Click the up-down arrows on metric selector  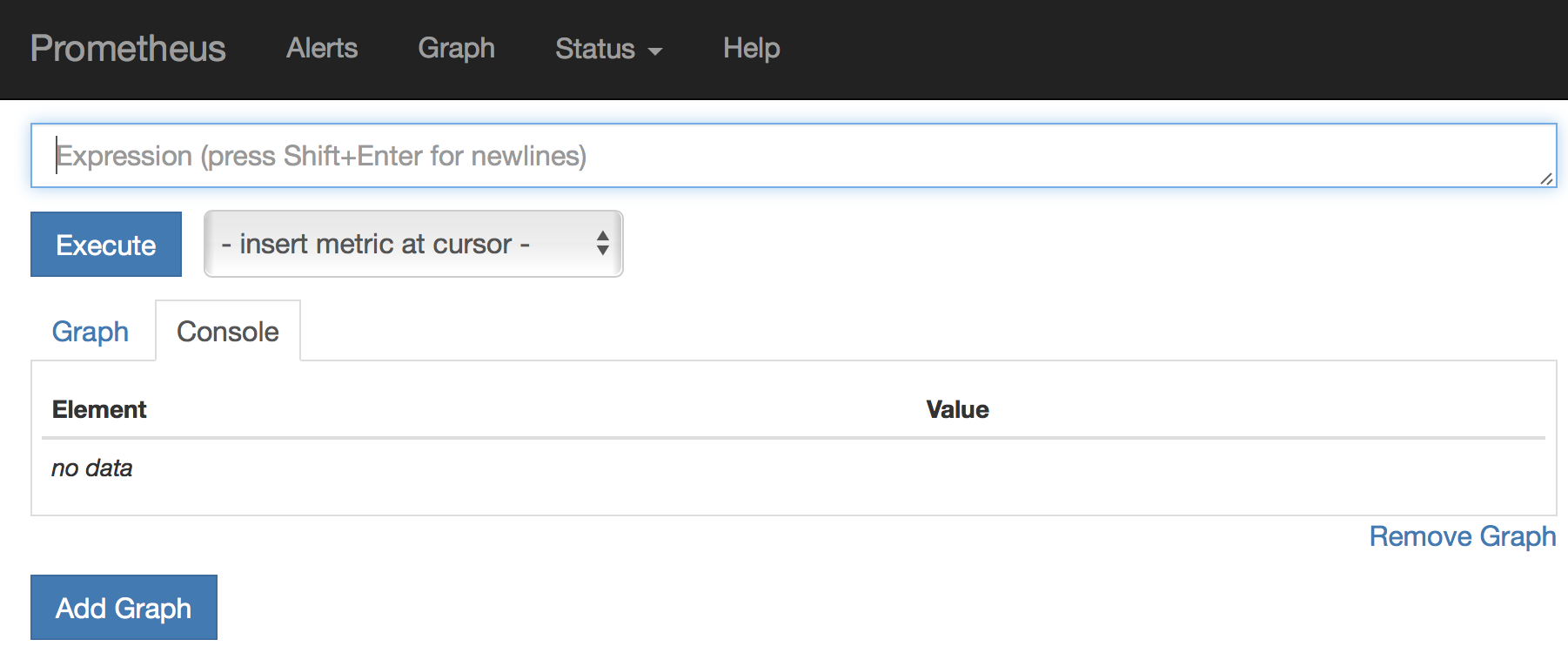[x=602, y=243]
